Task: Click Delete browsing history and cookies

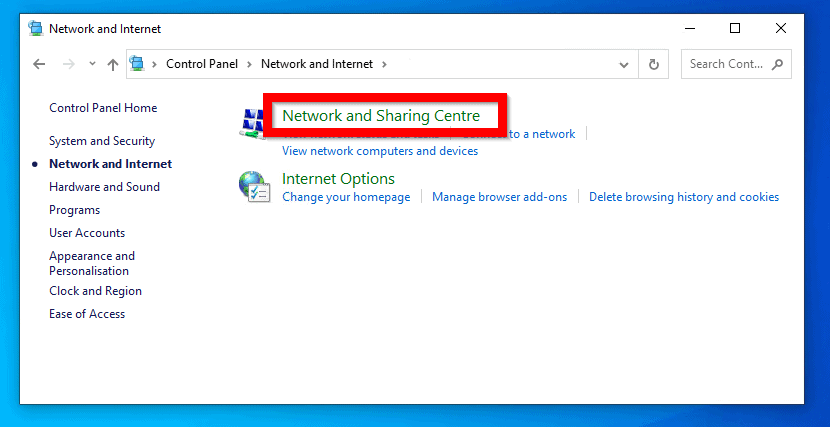Action: pos(684,197)
